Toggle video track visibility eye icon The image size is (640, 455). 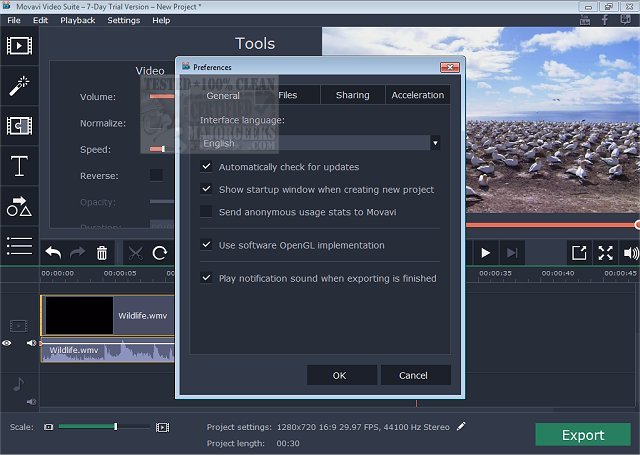(7, 343)
